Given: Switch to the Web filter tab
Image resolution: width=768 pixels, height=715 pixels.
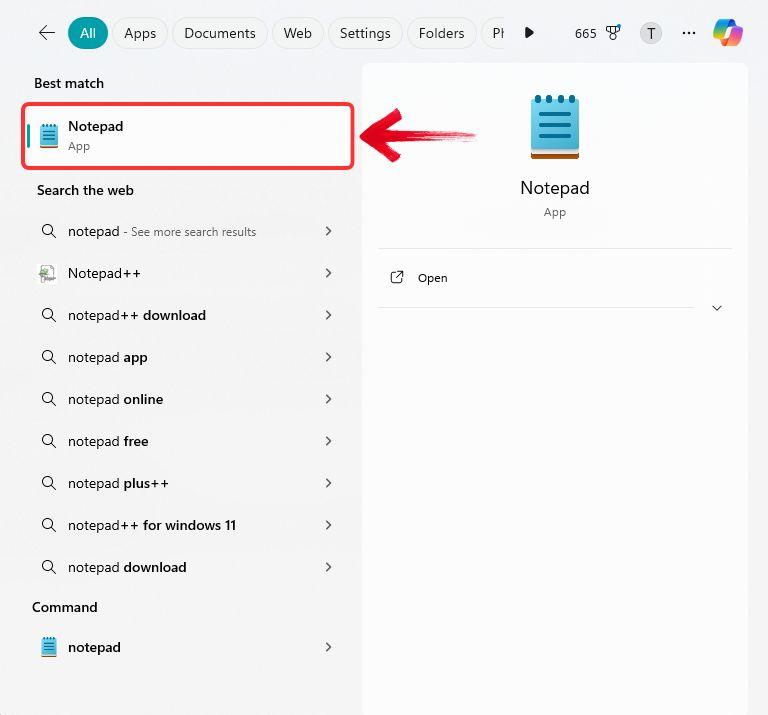Looking at the screenshot, I should (x=297, y=33).
